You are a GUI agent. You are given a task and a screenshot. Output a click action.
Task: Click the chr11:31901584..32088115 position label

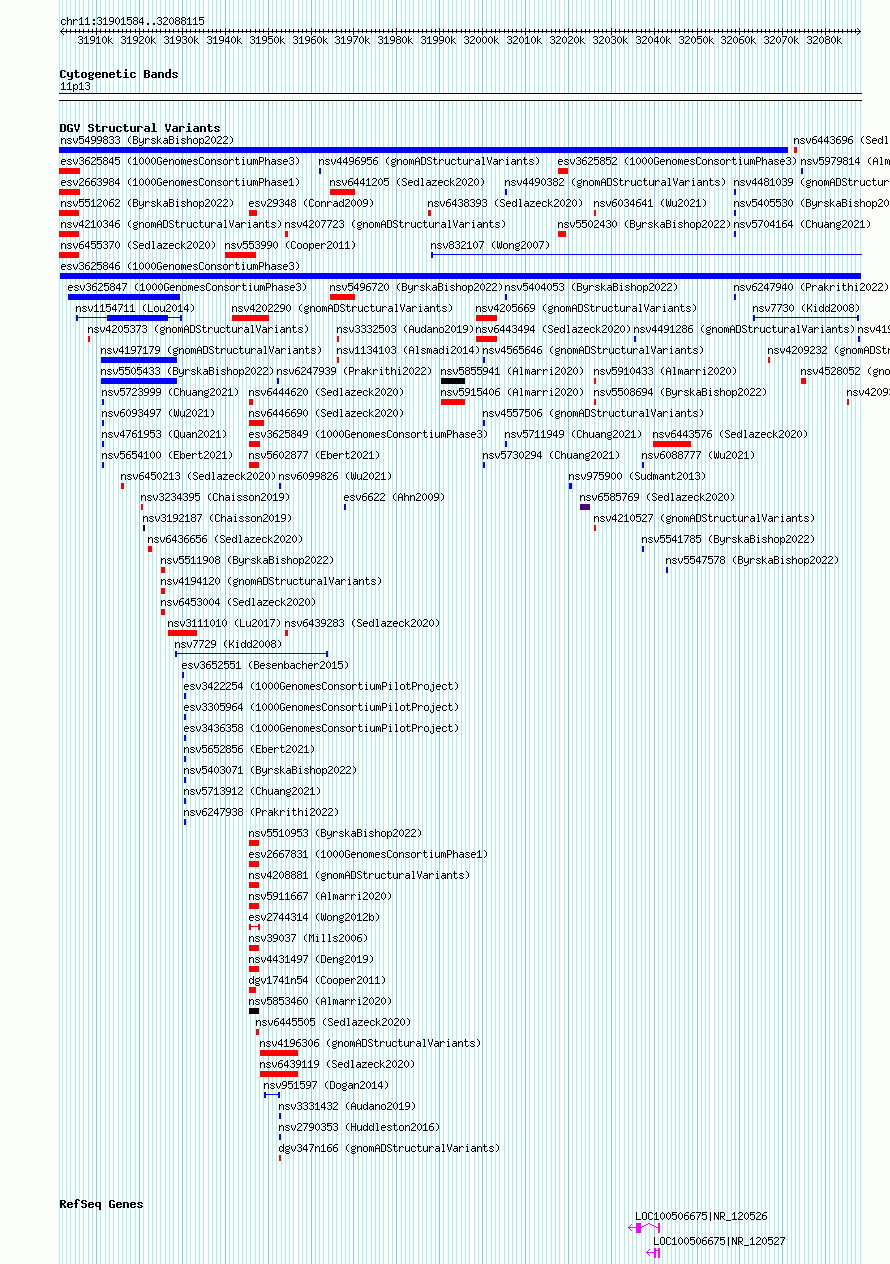click(132, 21)
